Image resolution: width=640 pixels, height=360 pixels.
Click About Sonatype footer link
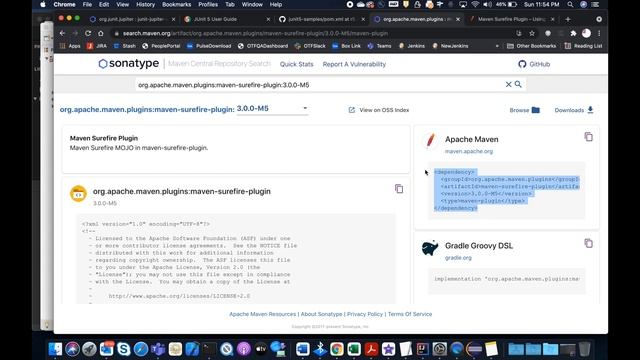pos(321,314)
